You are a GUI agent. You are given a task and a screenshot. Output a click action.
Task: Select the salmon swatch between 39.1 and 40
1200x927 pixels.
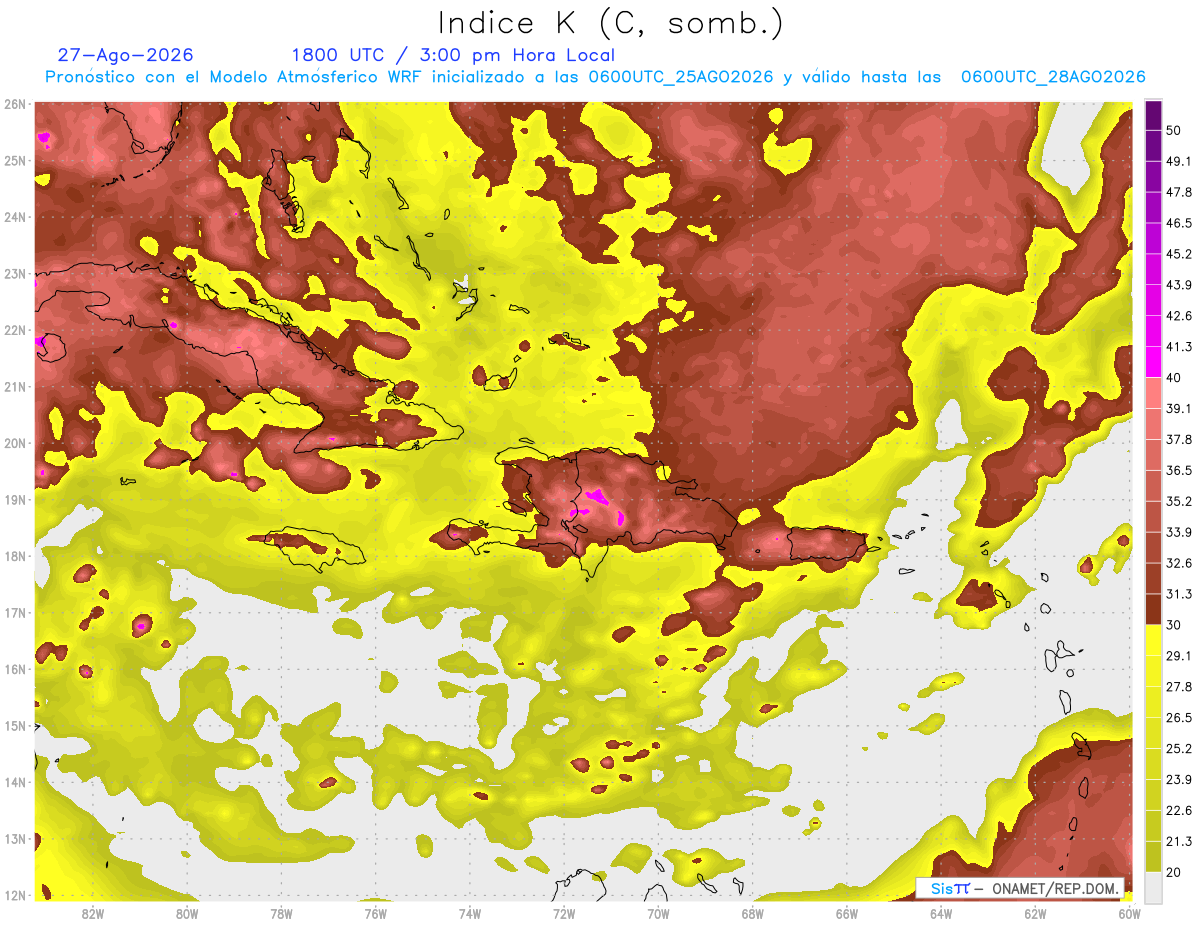coord(1153,393)
